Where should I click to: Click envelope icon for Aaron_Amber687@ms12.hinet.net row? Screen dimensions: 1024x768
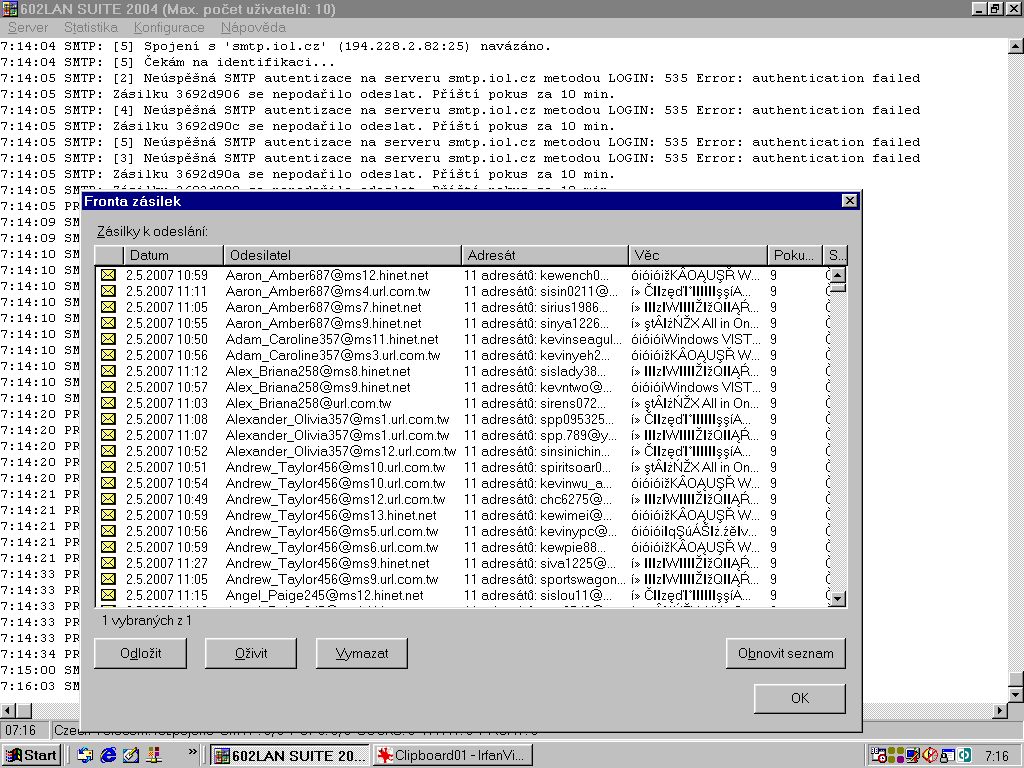(108, 276)
